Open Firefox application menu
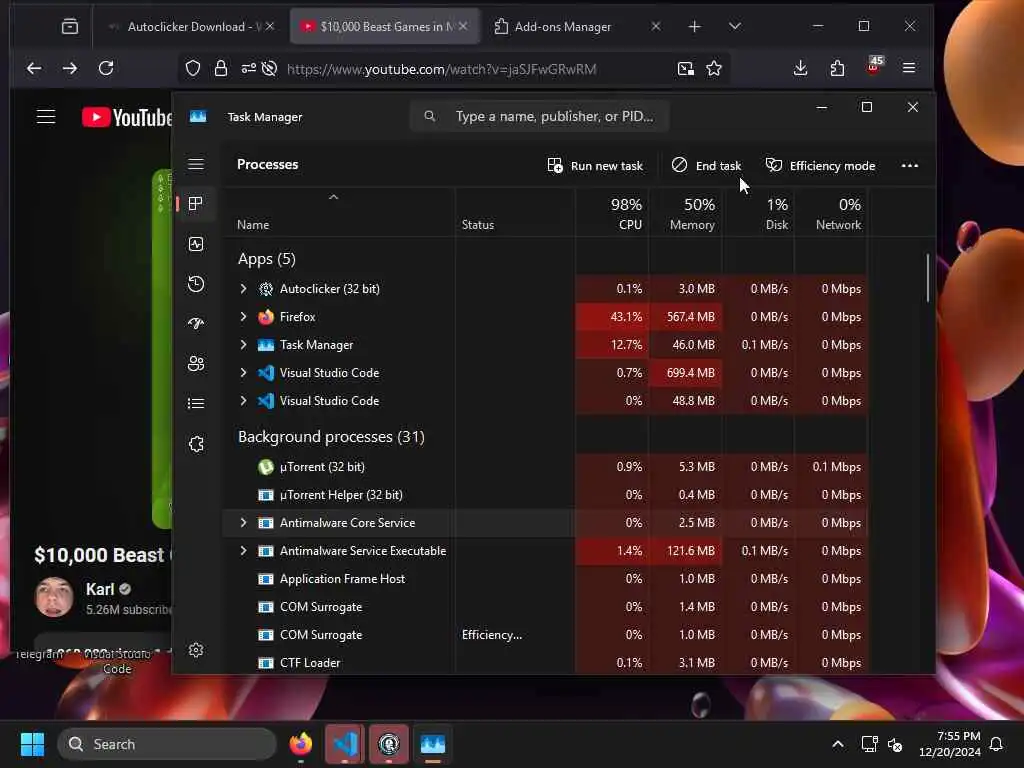Image resolution: width=1024 pixels, height=768 pixels. (909, 68)
